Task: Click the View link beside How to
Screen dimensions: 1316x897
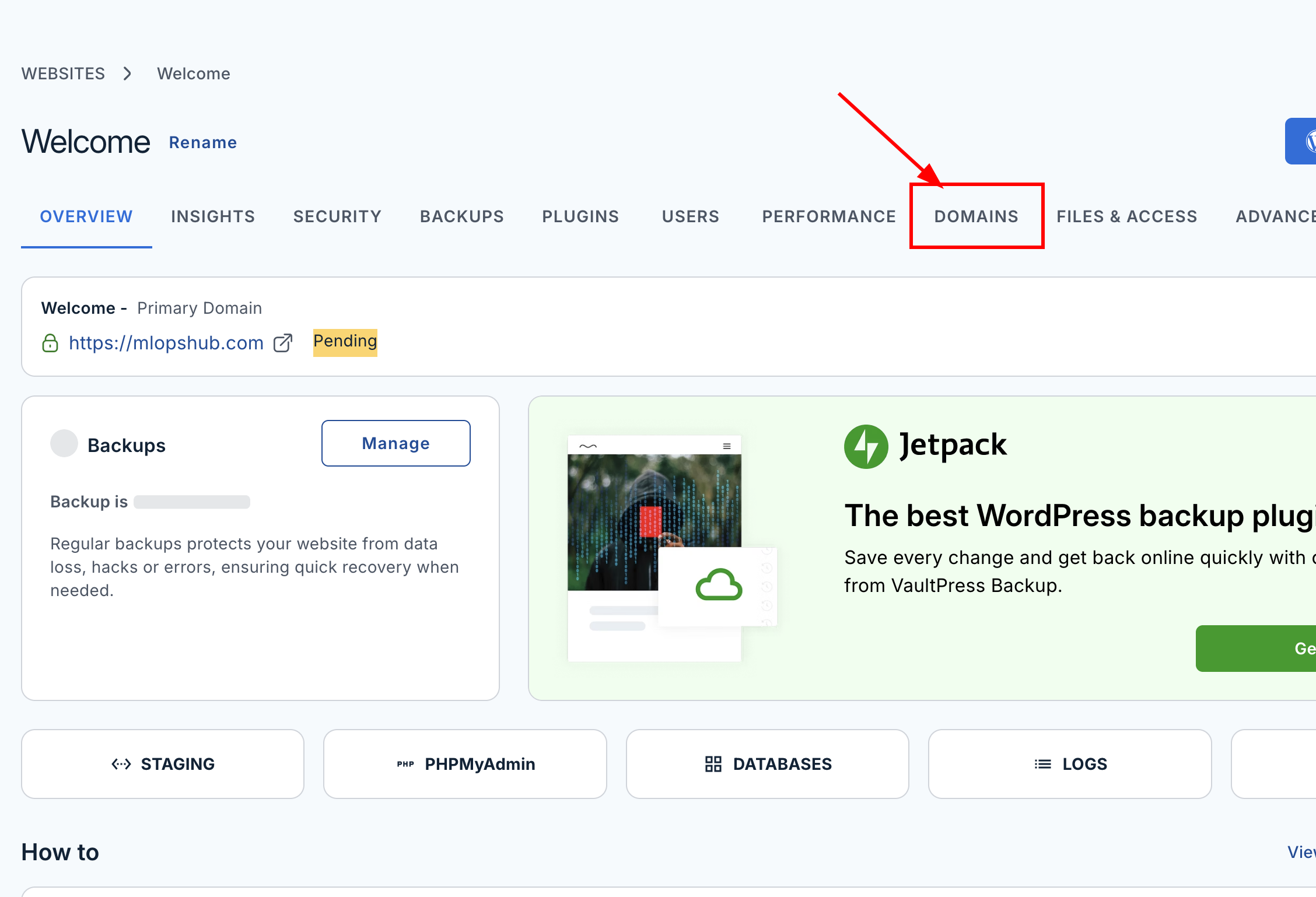Action: point(1301,852)
